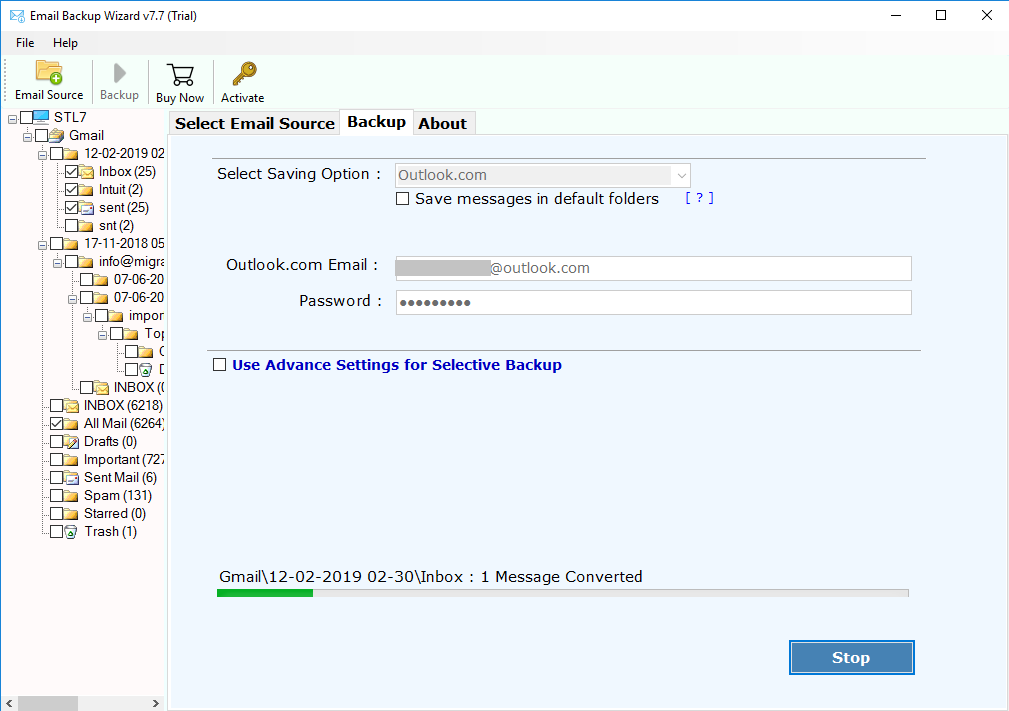Click Use Advance Settings for Selective Backup link
Viewport: 1009px width, 711px height.
pos(396,365)
